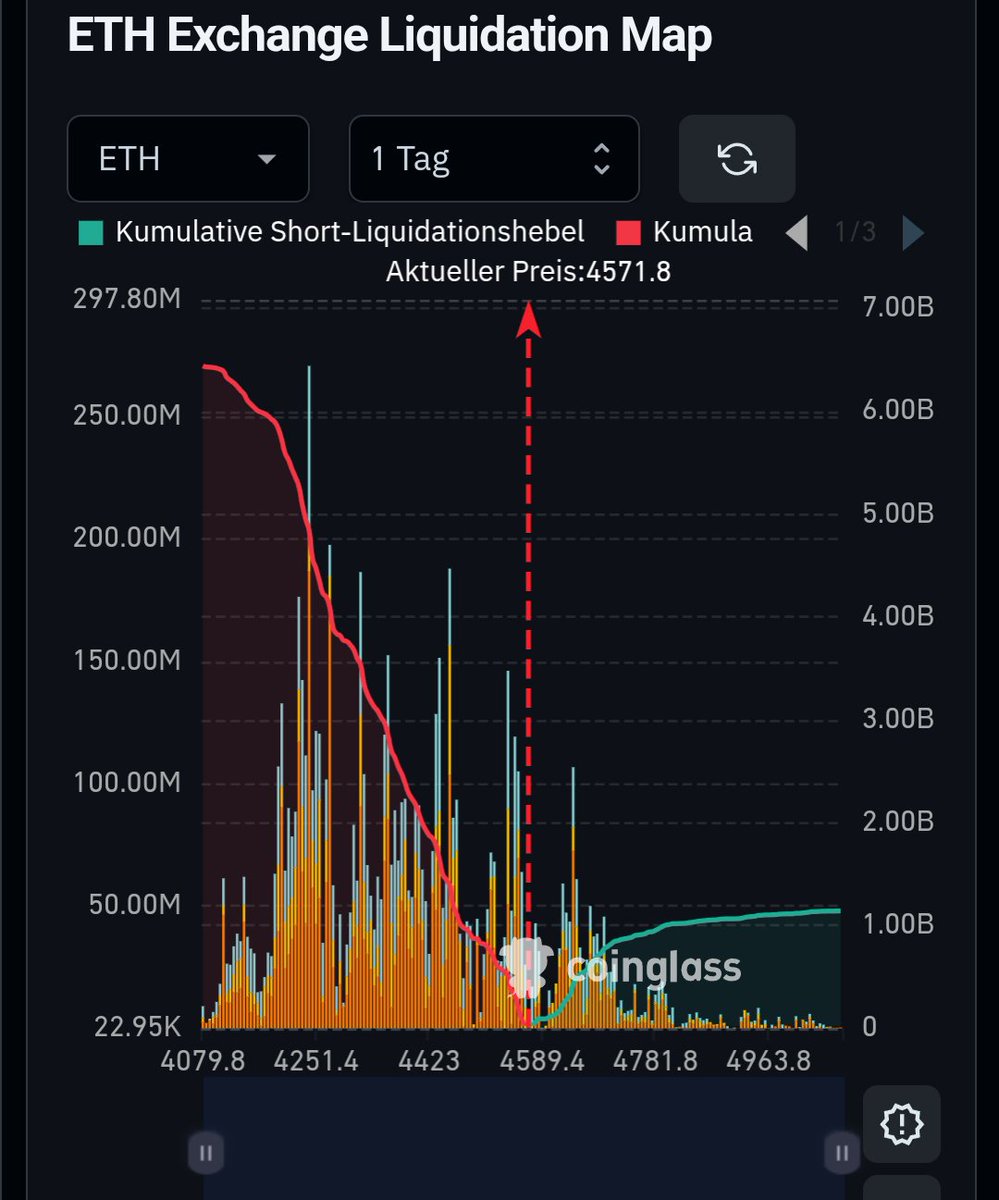This screenshot has width=999, height=1200.
Task: Click the 3.00B right axis label
Action: click(898, 718)
